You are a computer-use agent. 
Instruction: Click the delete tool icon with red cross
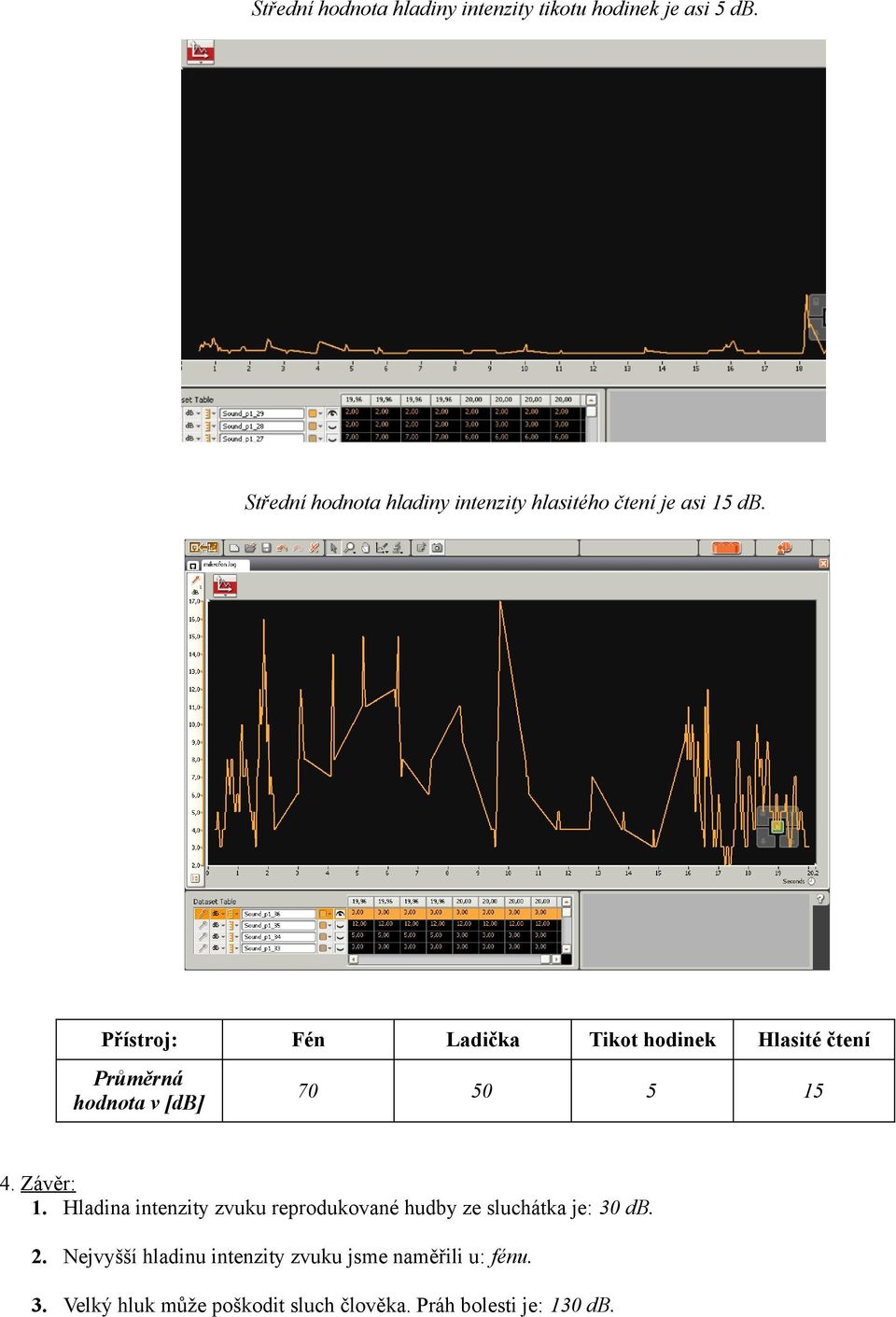click(x=315, y=548)
